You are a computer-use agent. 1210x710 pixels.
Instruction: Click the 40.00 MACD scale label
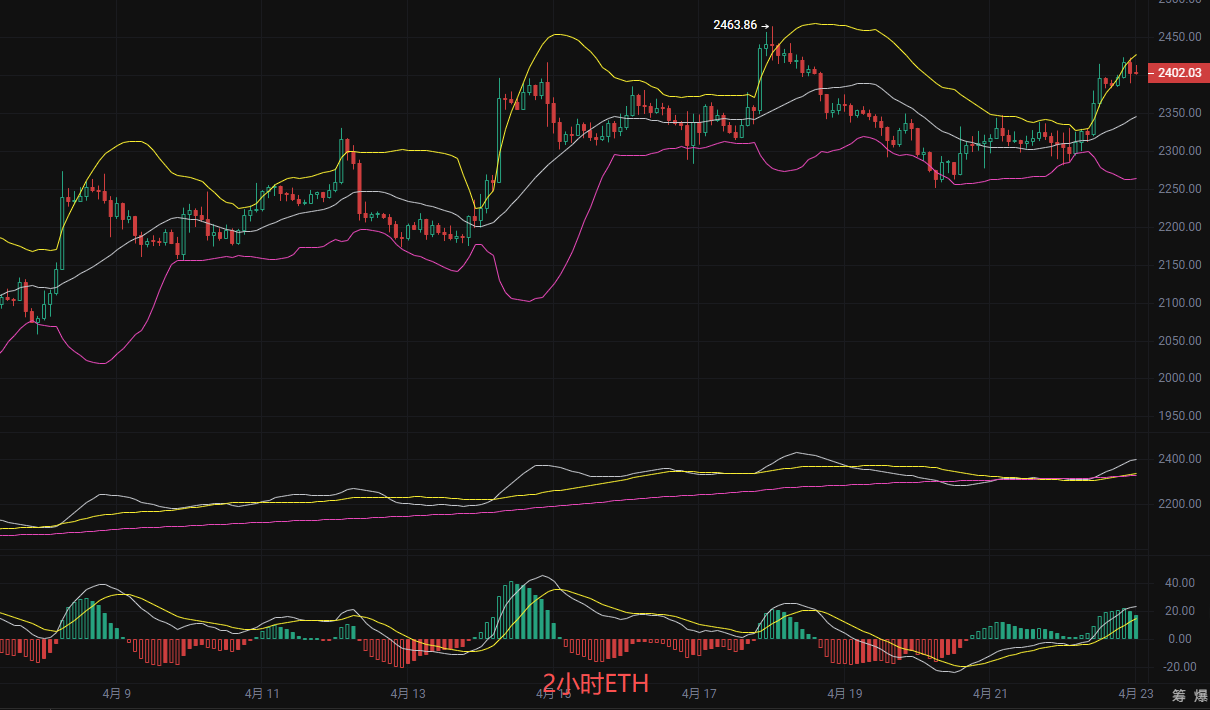click(x=1179, y=582)
